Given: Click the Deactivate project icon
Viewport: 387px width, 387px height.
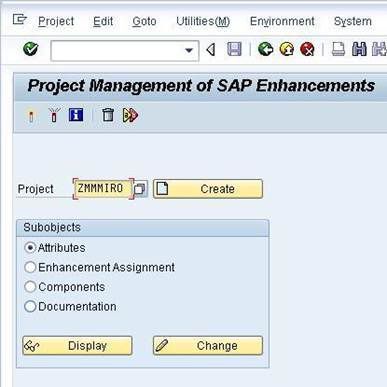Looking at the screenshot, I should click(54, 115).
